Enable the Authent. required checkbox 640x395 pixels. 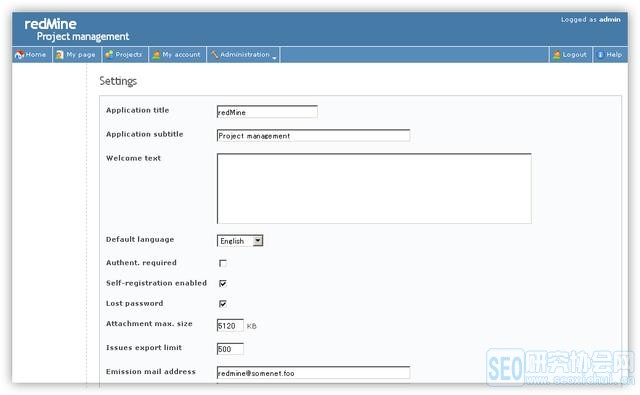point(223,263)
